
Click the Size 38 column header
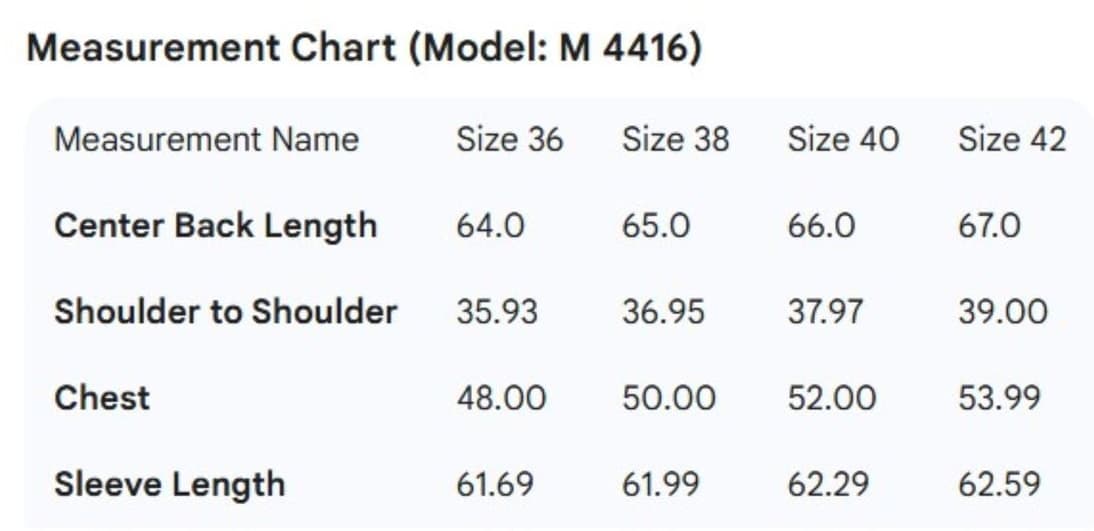tap(675, 140)
